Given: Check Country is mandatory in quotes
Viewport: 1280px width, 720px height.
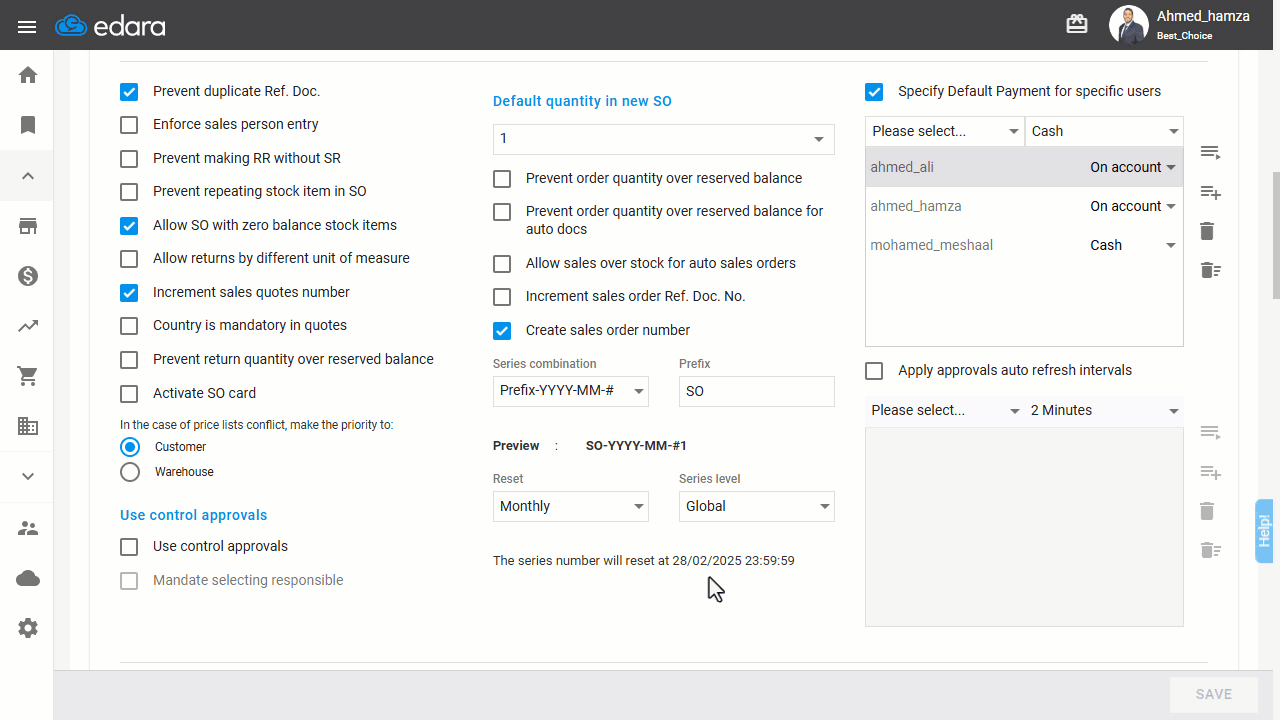Looking at the screenshot, I should tap(129, 326).
